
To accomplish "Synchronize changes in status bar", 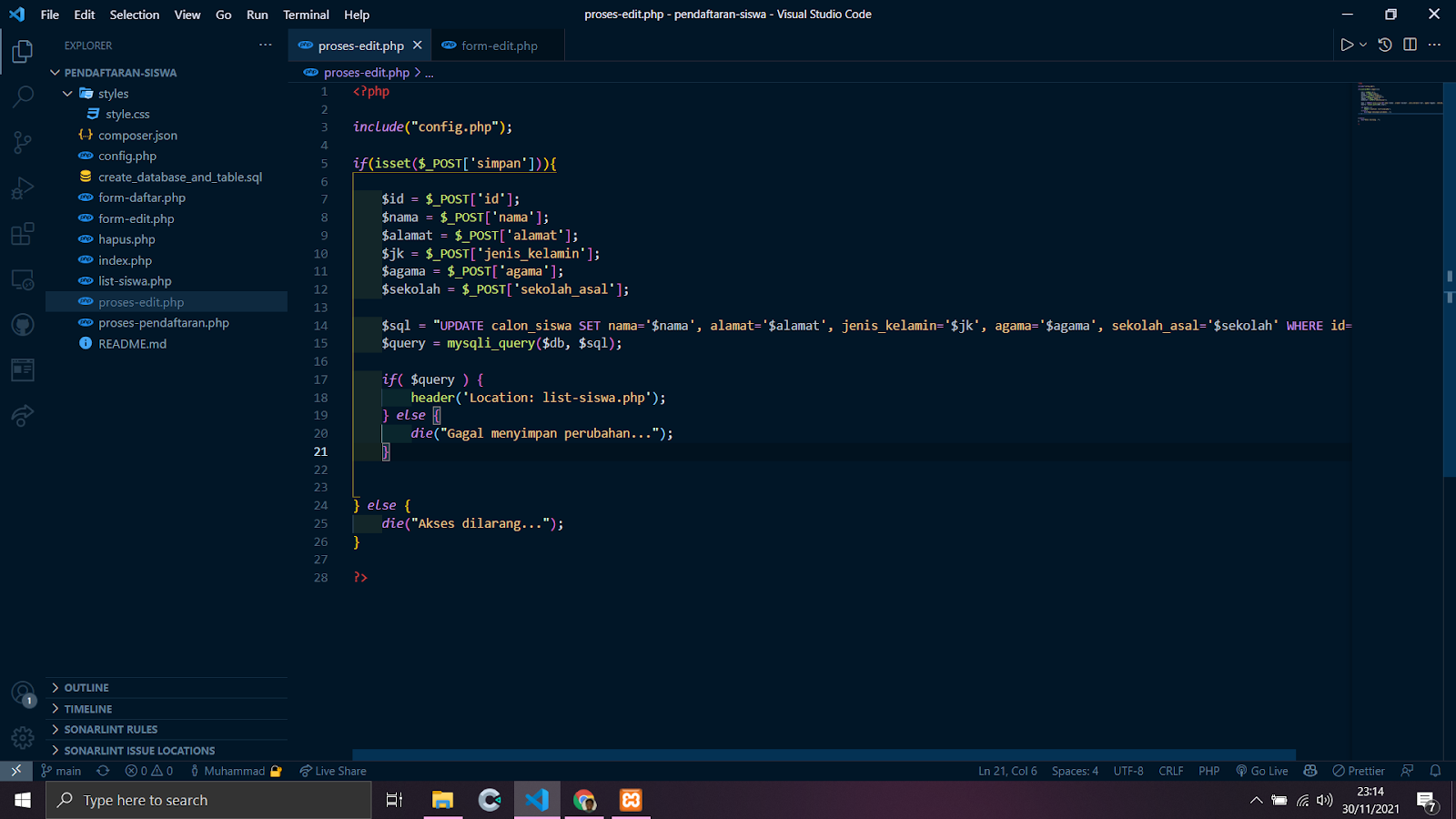I will [103, 771].
